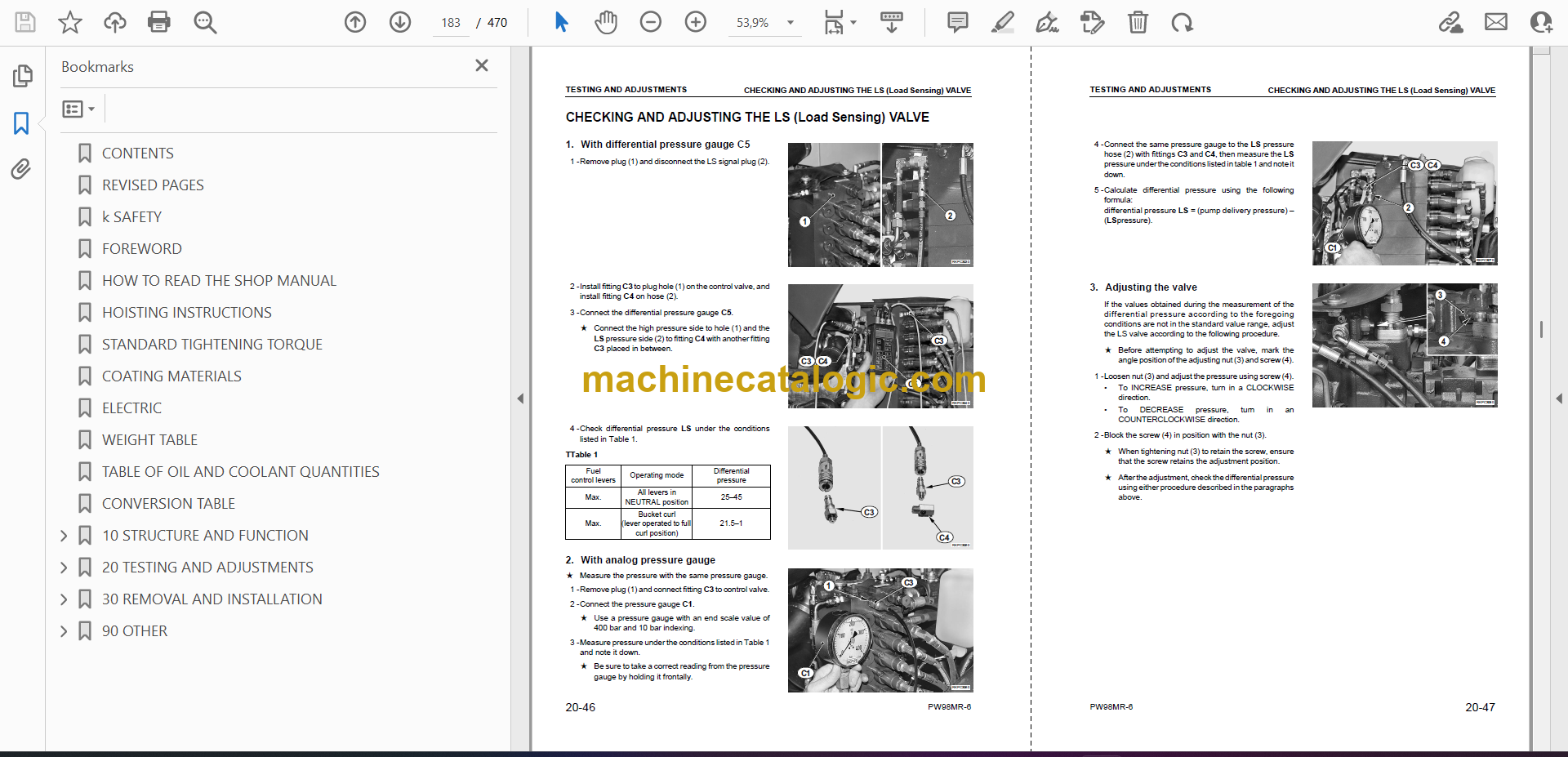Click the page number input field
Image resolution: width=1568 pixels, height=757 pixels.
(451, 23)
